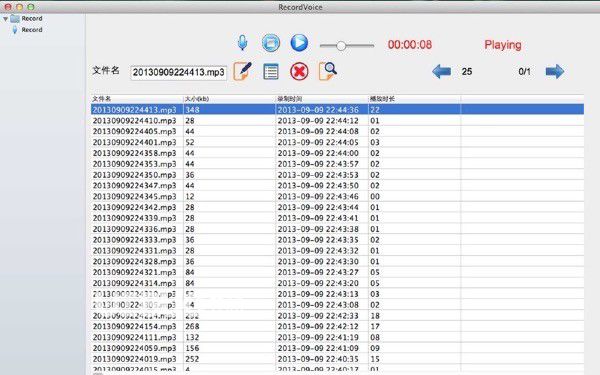Click the record count 25

tap(467, 72)
